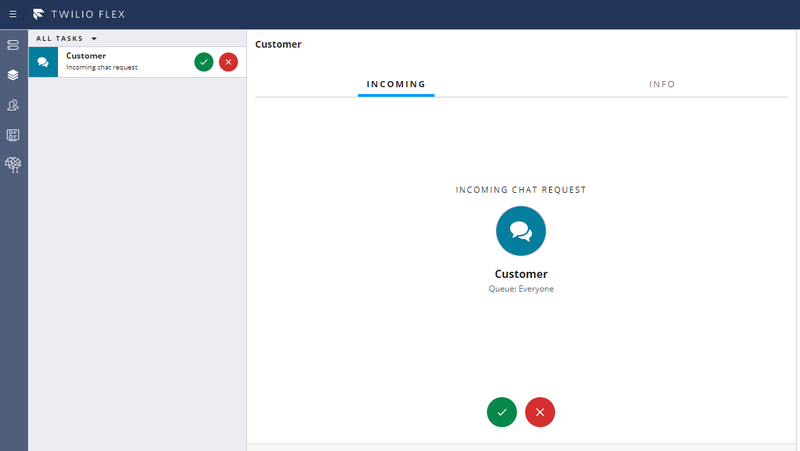The height and width of the screenshot is (451, 800).
Task: Accept the chat from task list
Action: click(x=204, y=62)
